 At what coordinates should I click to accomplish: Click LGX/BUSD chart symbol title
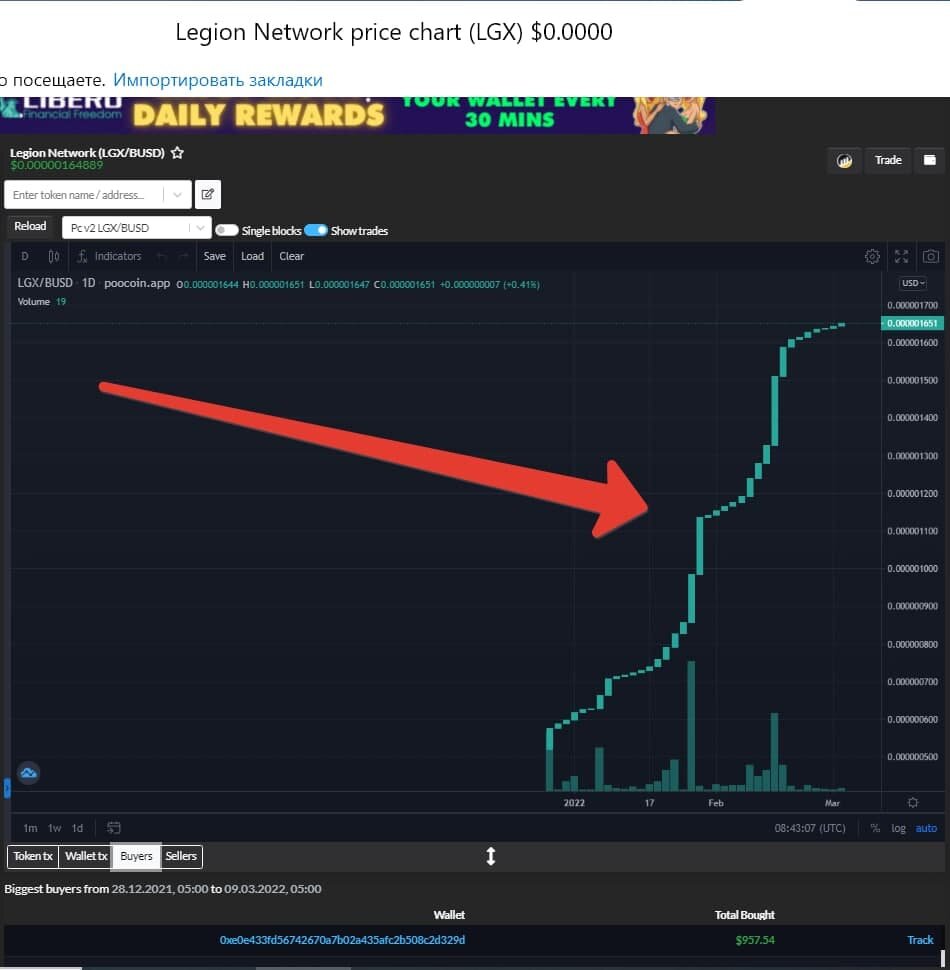coord(45,283)
